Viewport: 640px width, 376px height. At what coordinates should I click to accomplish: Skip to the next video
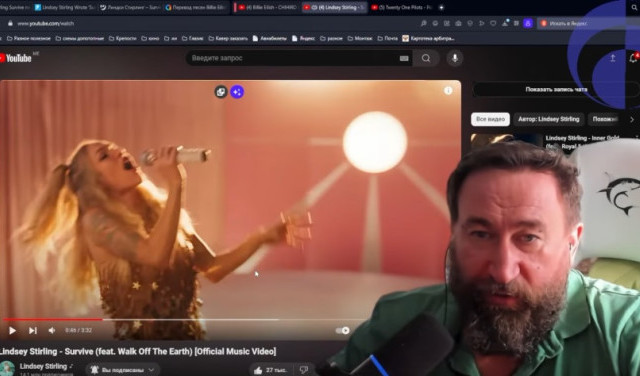[x=33, y=330]
